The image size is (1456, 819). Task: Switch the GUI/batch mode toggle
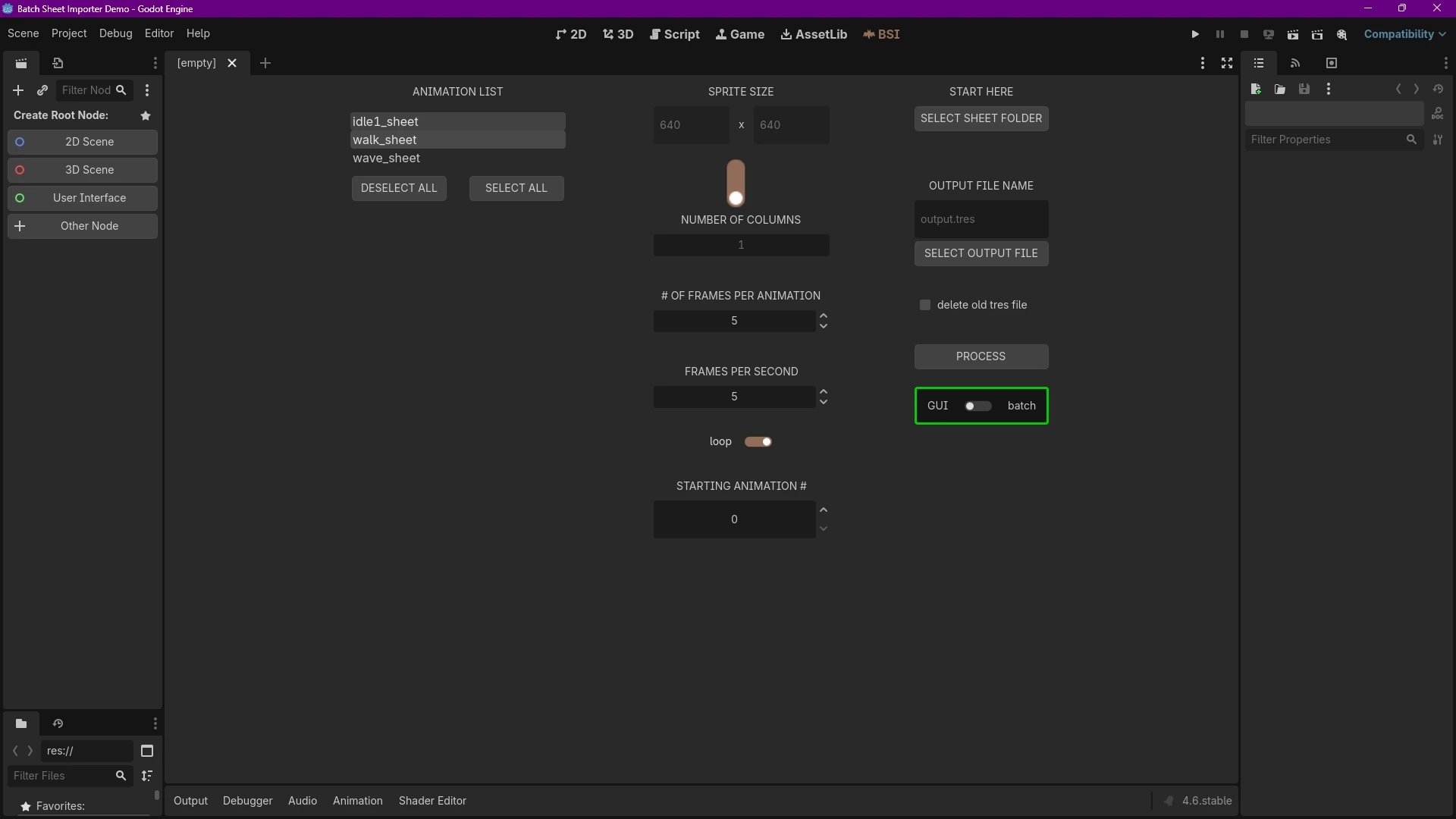click(978, 406)
